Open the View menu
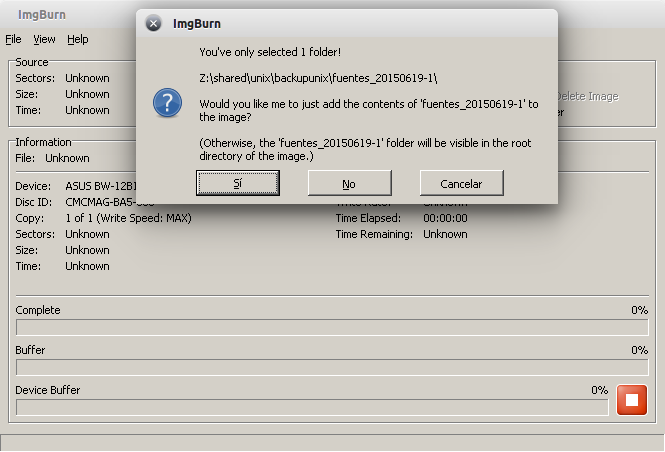The height and width of the screenshot is (452, 665). [x=44, y=39]
